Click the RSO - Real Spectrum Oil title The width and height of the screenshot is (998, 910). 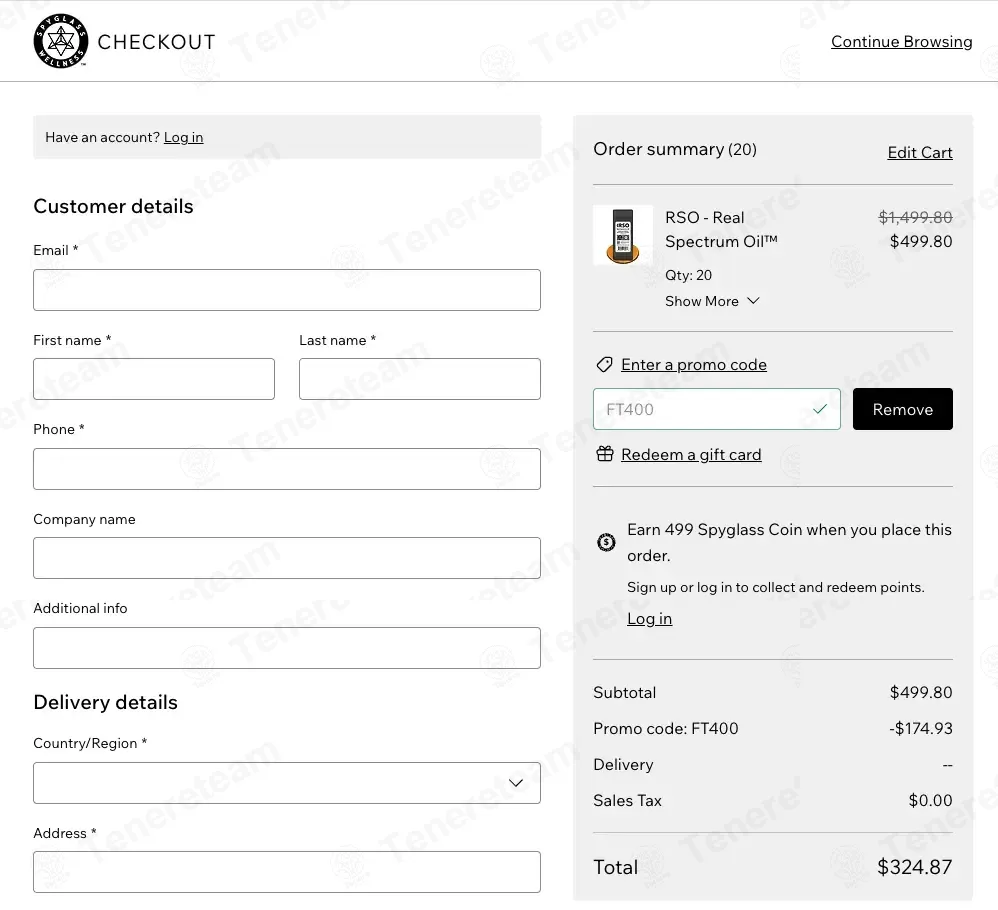[x=721, y=230]
